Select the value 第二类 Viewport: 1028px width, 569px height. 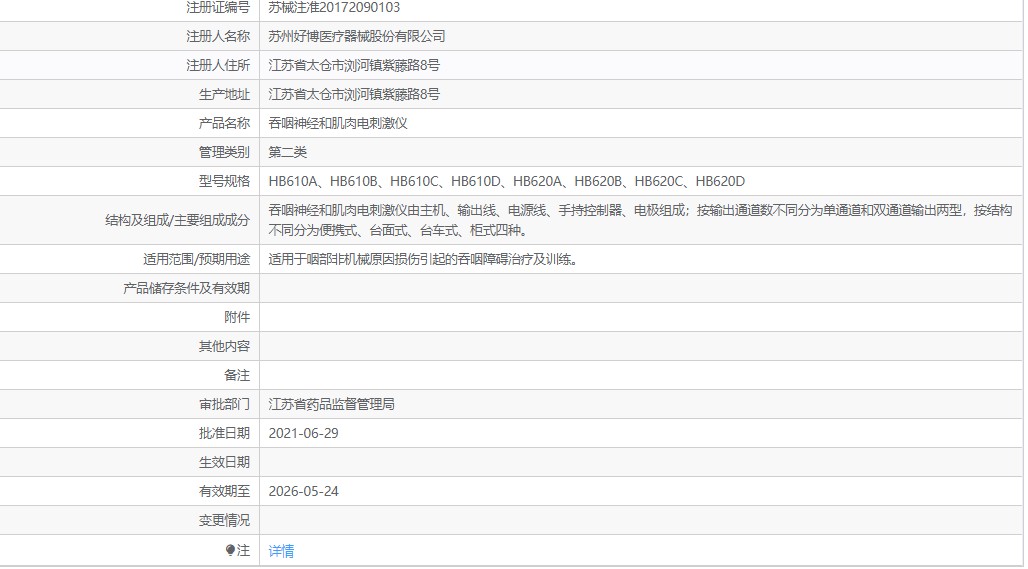point(287,152)
